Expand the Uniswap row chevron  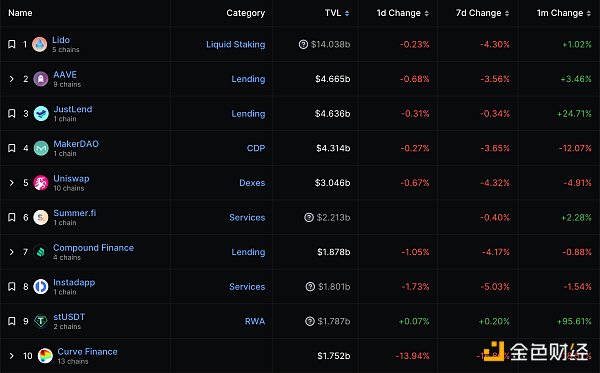click(x=11, y=183)
